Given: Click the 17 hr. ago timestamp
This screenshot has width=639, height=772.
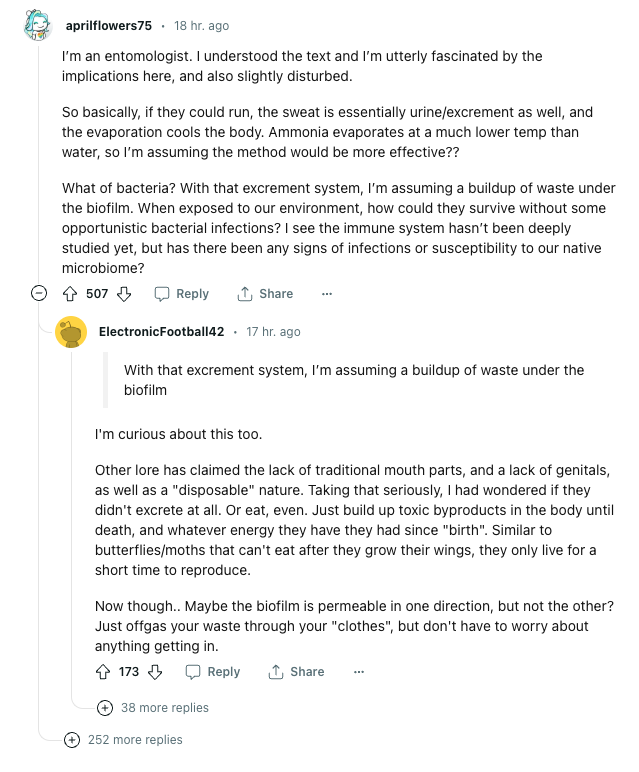Looking at the screenshot, I should (x=273, y=332).
